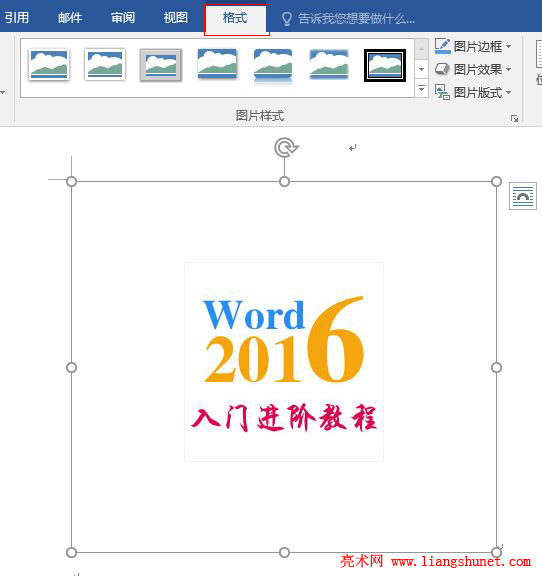Open the 图片版式 dropdown arrow
The image size is (542, 576).
[509, 92]
